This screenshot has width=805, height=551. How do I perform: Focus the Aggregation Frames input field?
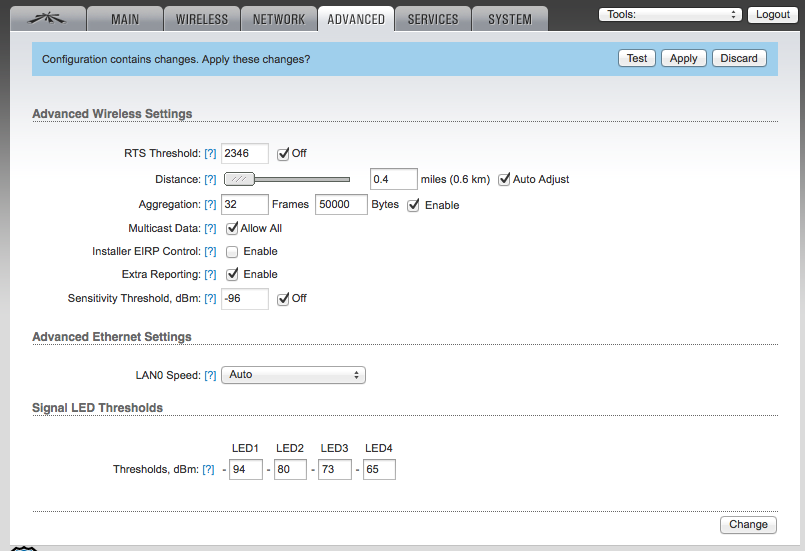coord(245,204)
